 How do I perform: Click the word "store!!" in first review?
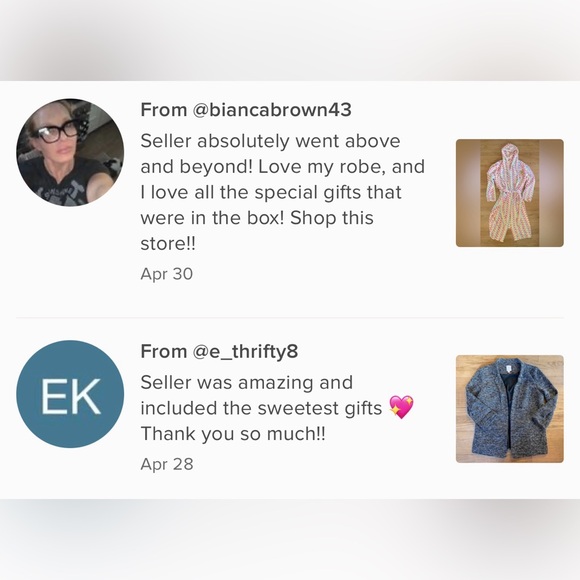[x=168, y=243]
